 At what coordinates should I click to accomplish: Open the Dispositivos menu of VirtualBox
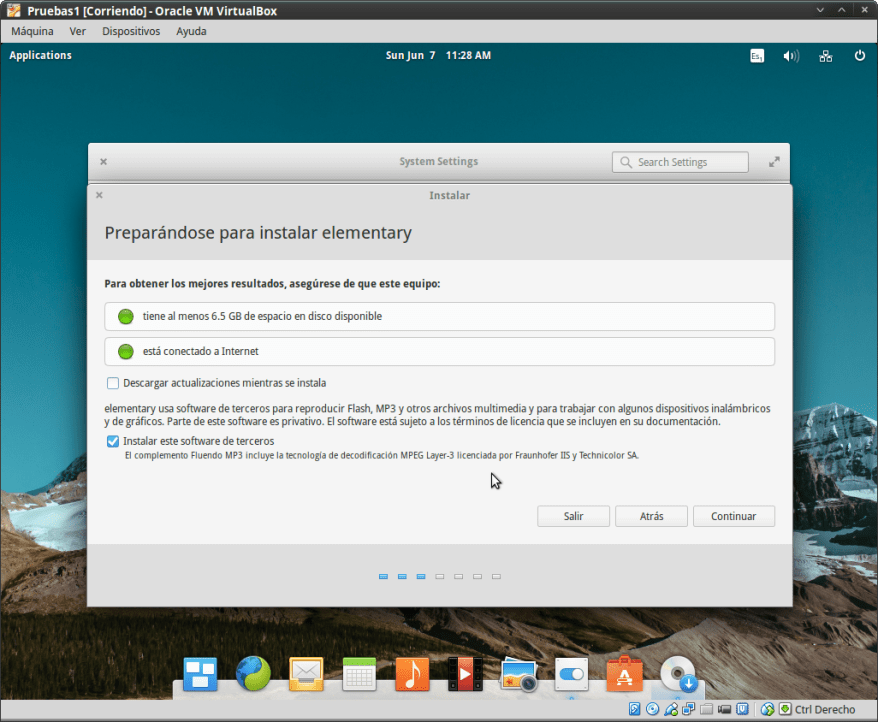click(130, 31)
